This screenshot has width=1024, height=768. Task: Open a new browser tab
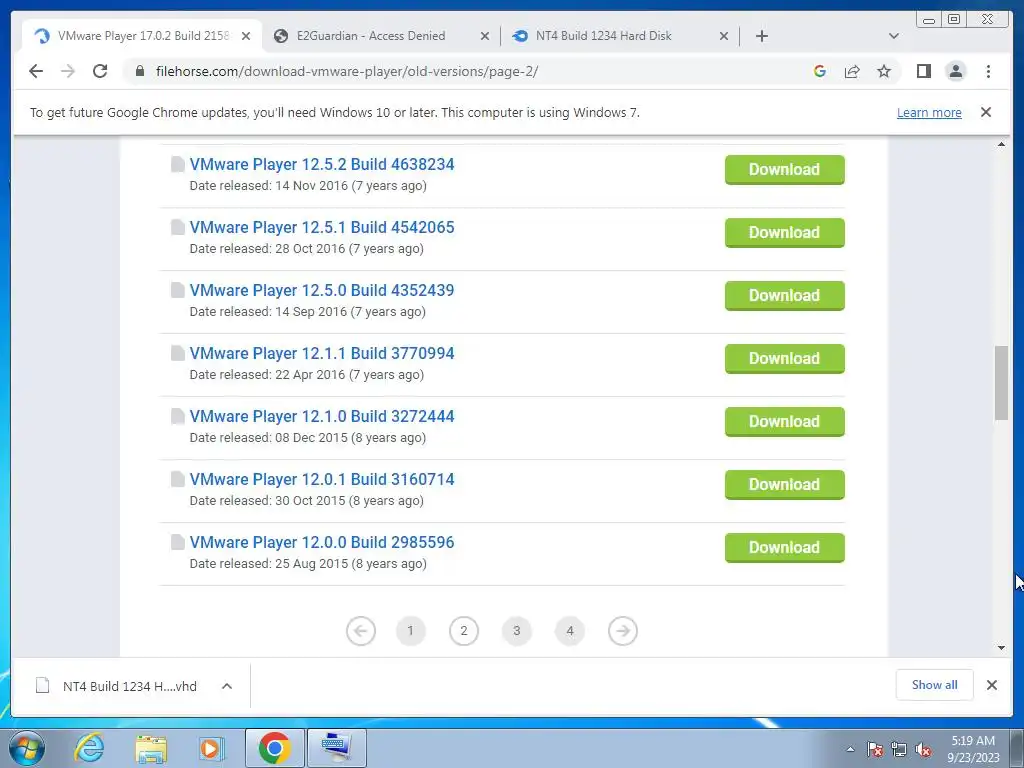(761, 36)
